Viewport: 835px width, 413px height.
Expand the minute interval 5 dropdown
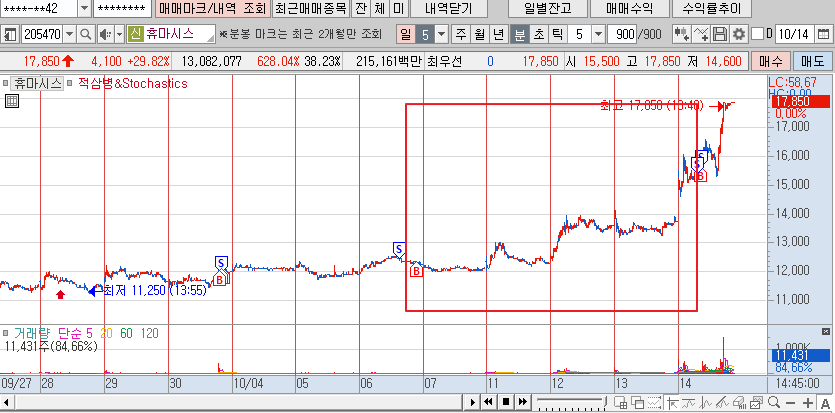598,35
